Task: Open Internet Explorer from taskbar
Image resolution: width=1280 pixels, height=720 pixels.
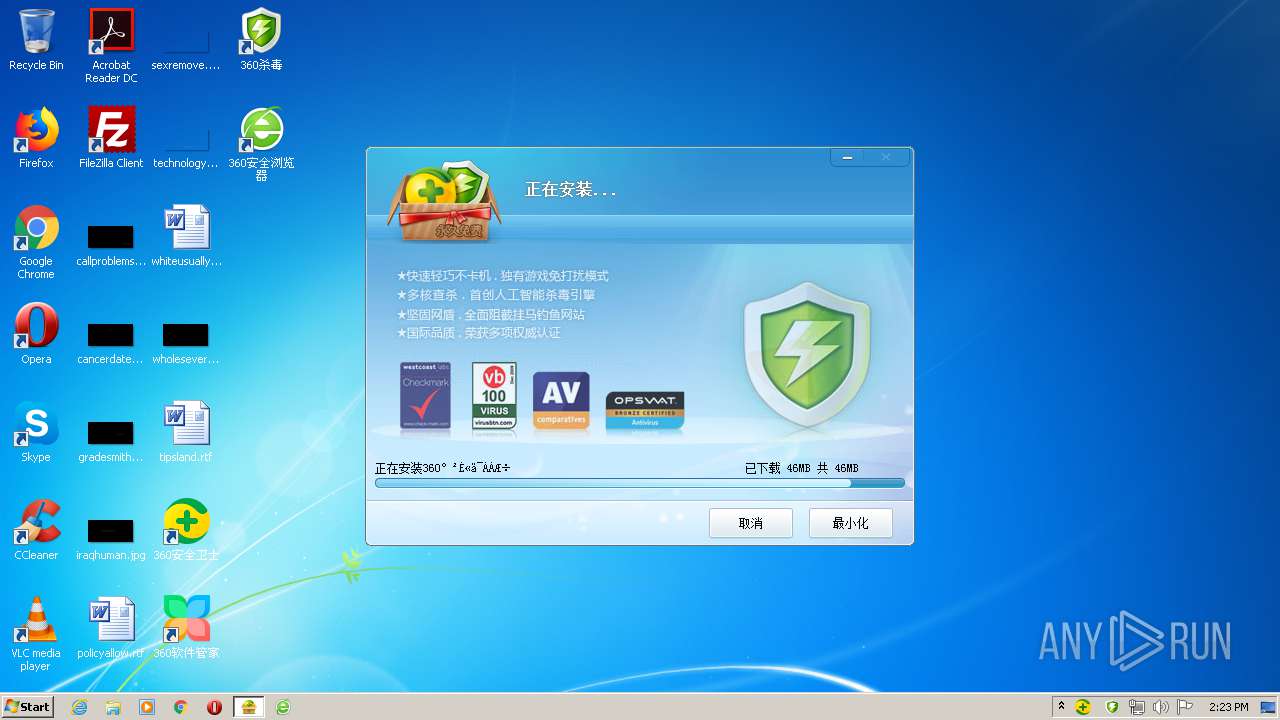Action: [80, 707]
